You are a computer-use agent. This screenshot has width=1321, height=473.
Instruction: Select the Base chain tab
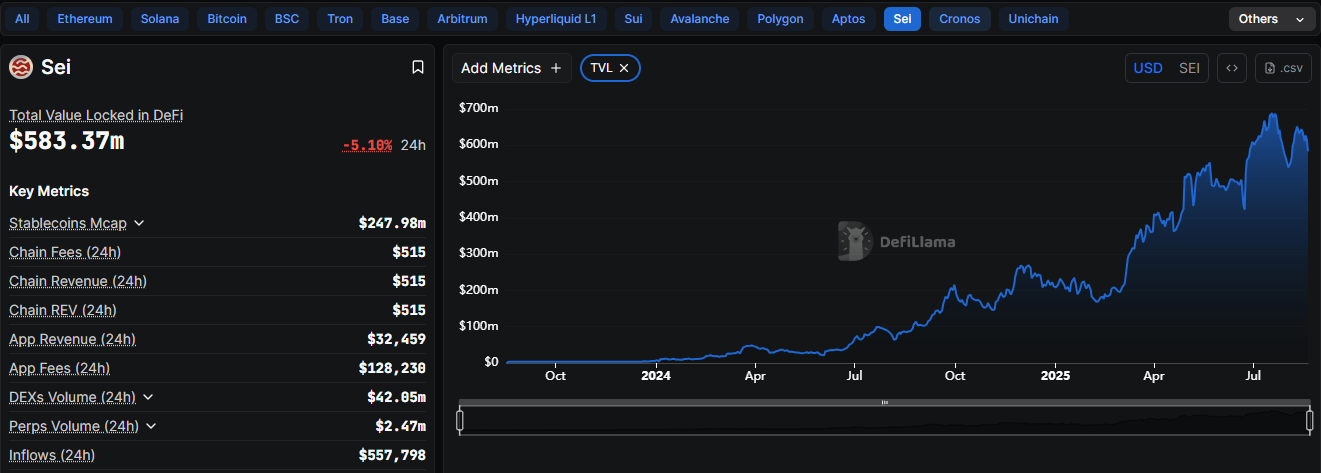395,19
